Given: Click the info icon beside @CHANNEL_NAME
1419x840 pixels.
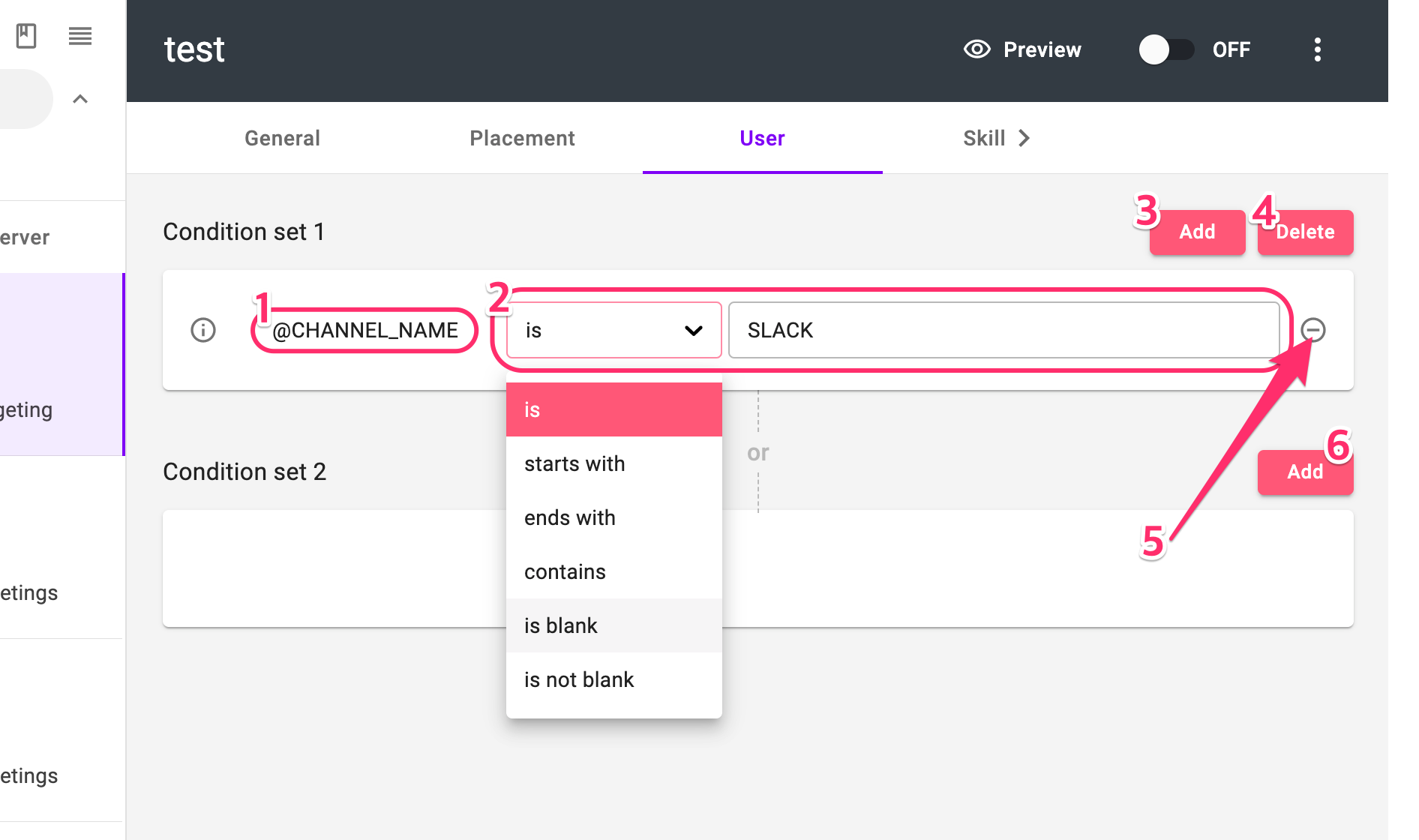Looking at the screenshot, I should click(203, 330).
